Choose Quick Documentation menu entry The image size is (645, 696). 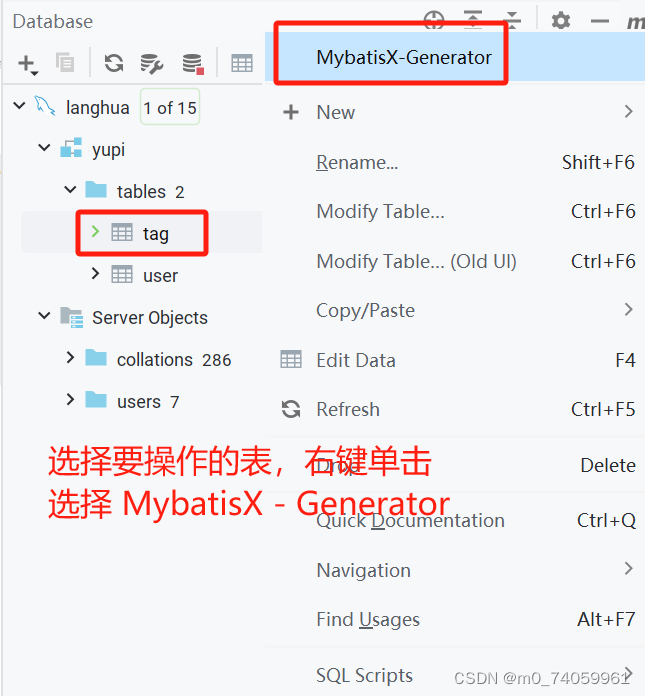(455, 520)
